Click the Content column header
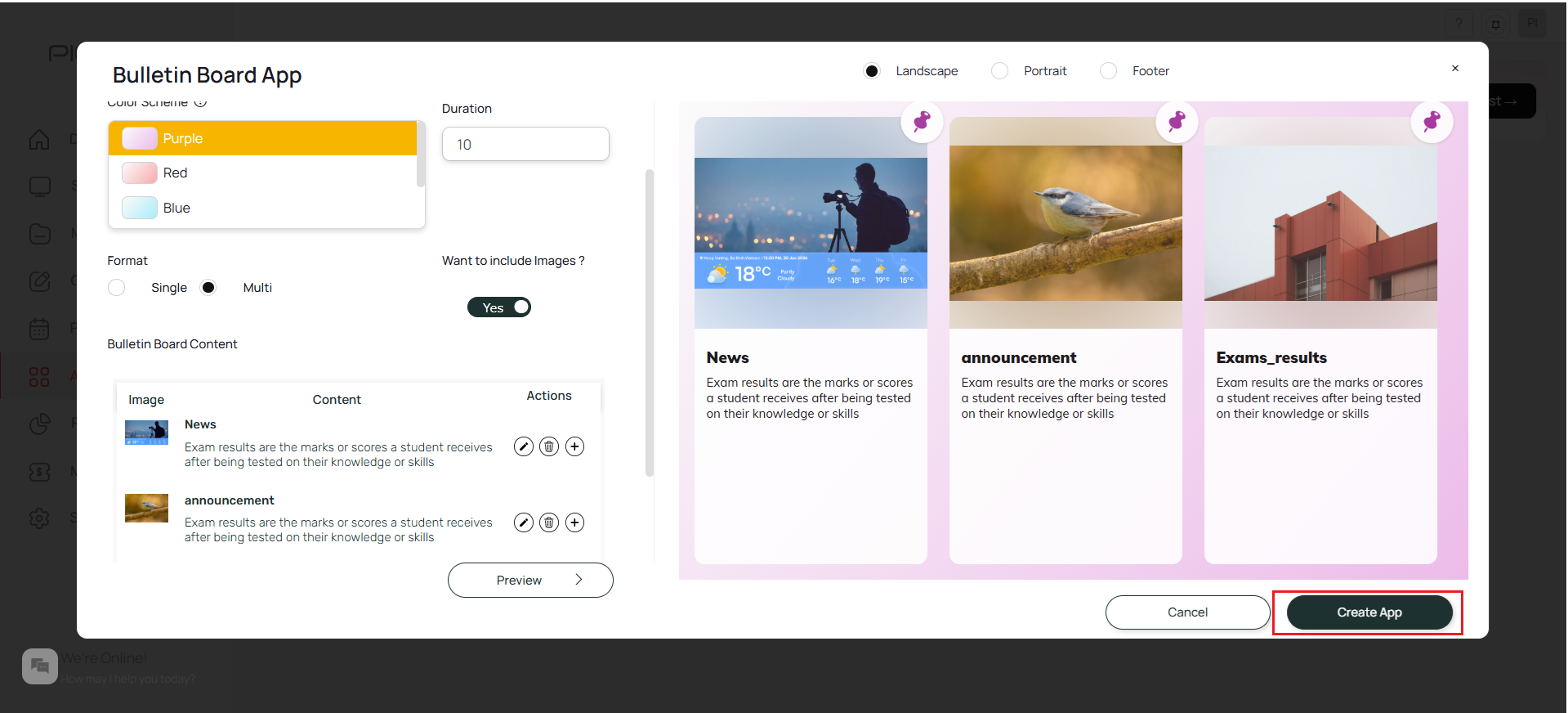 [337, 400]
